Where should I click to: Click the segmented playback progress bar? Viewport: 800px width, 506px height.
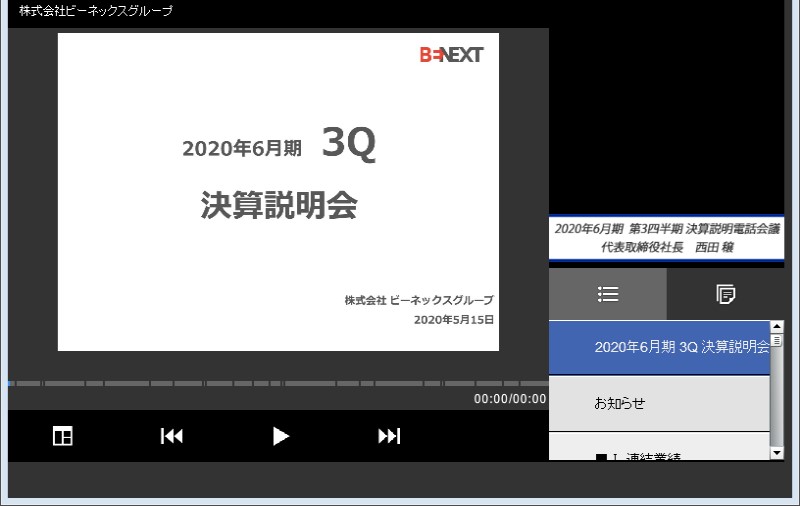[279, 383]
